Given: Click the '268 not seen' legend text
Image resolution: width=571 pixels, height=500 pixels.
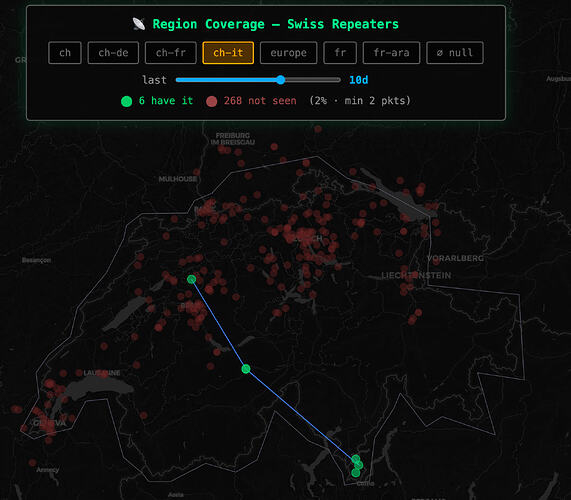Looking at the screenshot, I should (x=260, y=101).
